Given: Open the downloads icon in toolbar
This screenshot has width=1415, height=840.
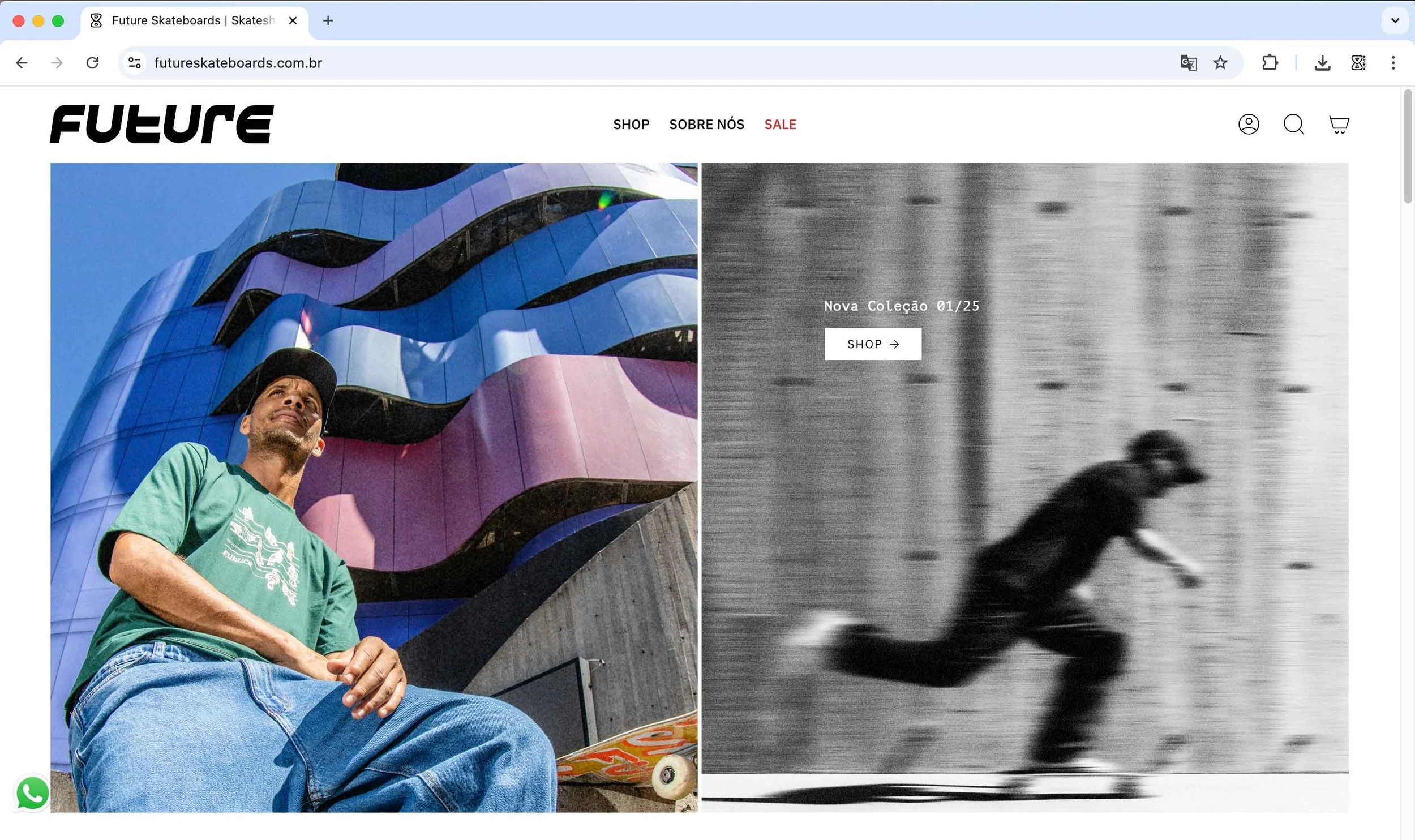Looking at the screenshot, I should click(1322, 63).
